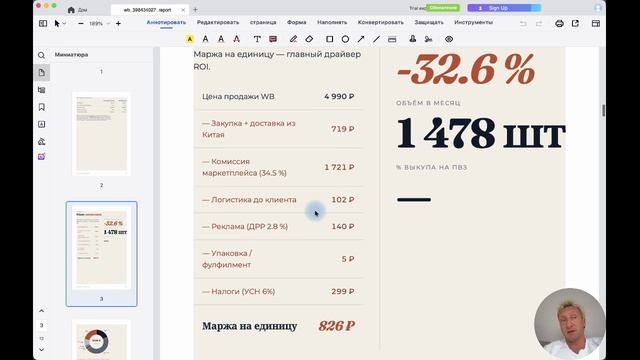Select the text box T tool
640x360 pixels.
click(257, 39)
